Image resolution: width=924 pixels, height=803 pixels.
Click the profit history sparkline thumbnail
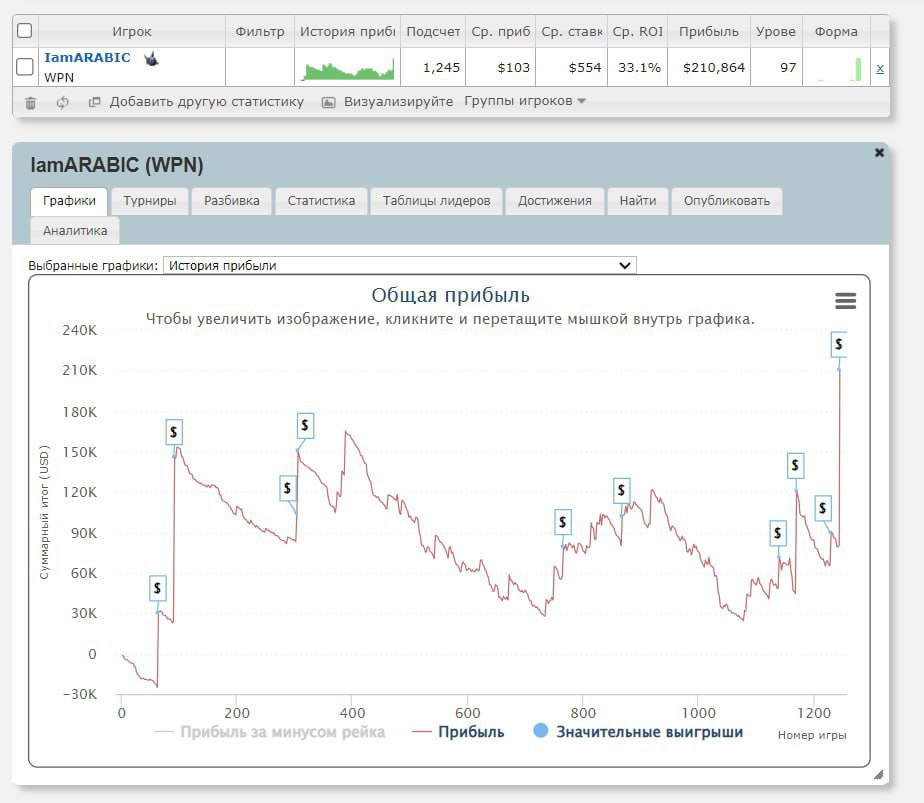(x=349, y=68)
